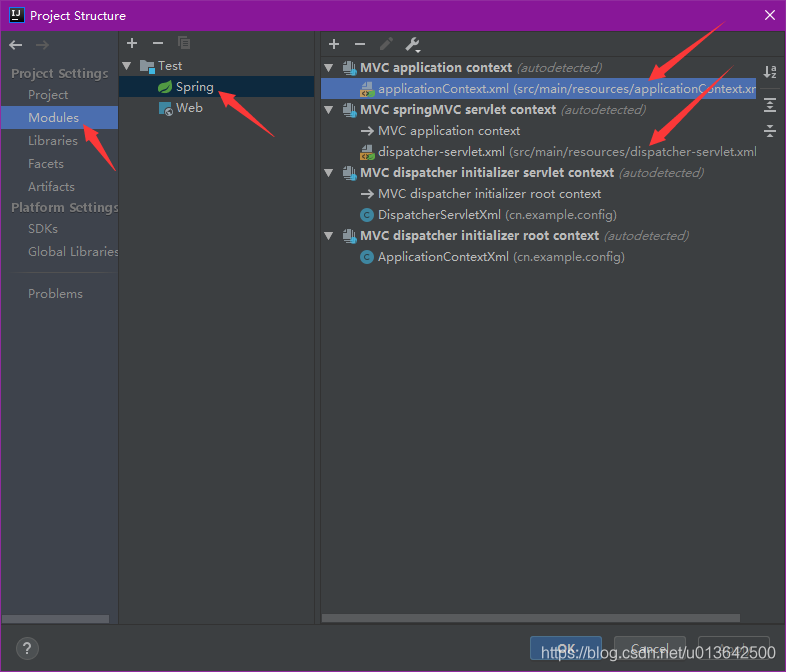
Task: Click the expand all icon
Action: [x=770, y=105]
